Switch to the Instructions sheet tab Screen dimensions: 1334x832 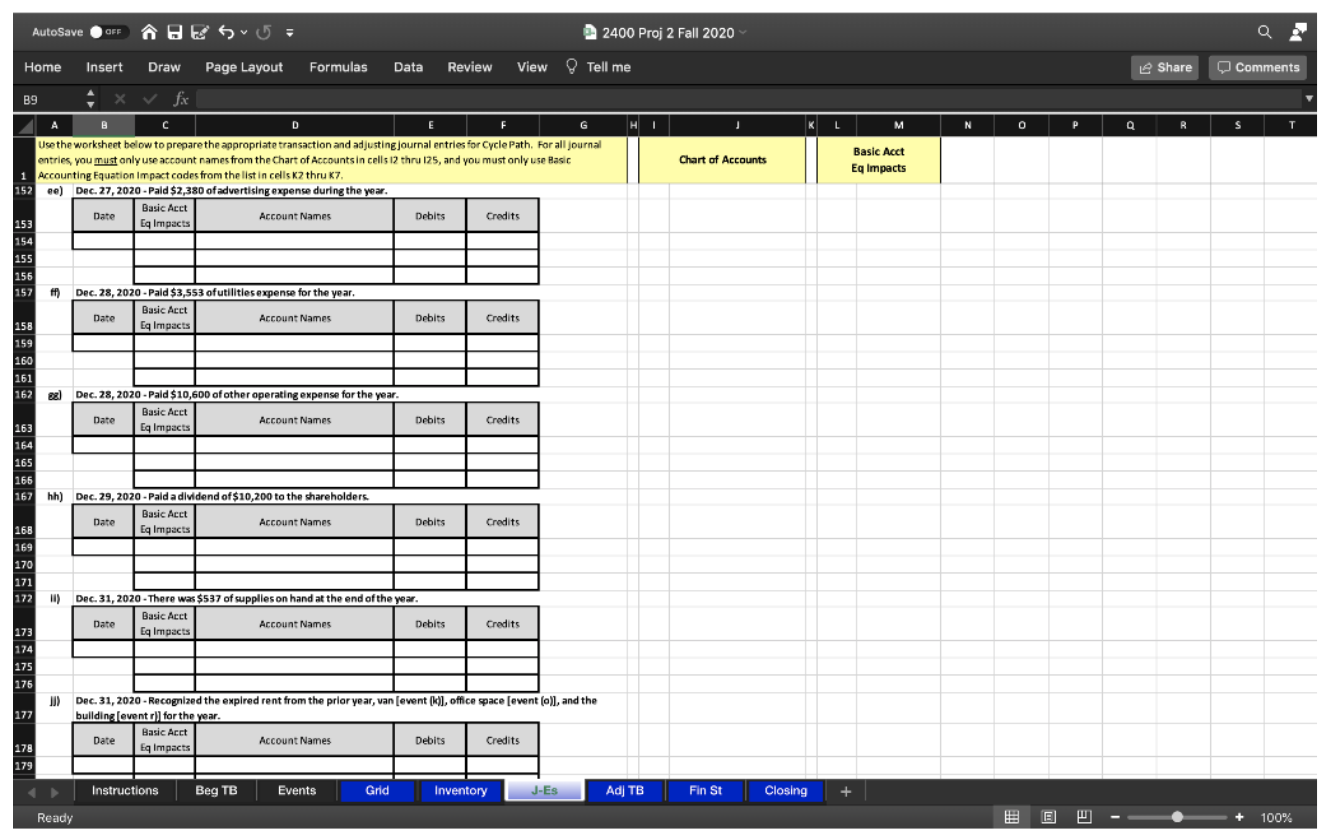125,791
